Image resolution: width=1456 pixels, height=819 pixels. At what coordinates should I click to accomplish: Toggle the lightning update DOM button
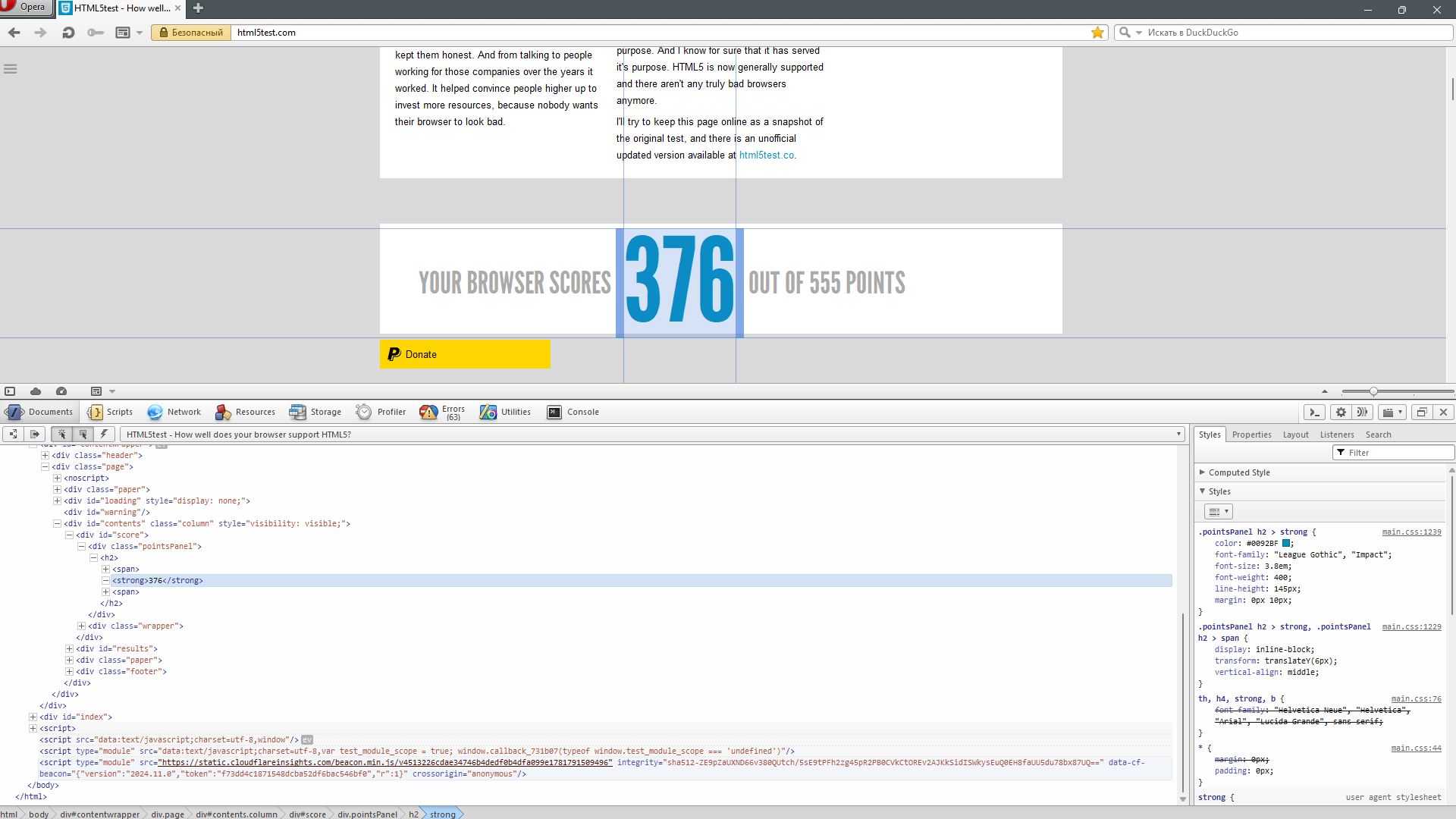click(105, 434)
